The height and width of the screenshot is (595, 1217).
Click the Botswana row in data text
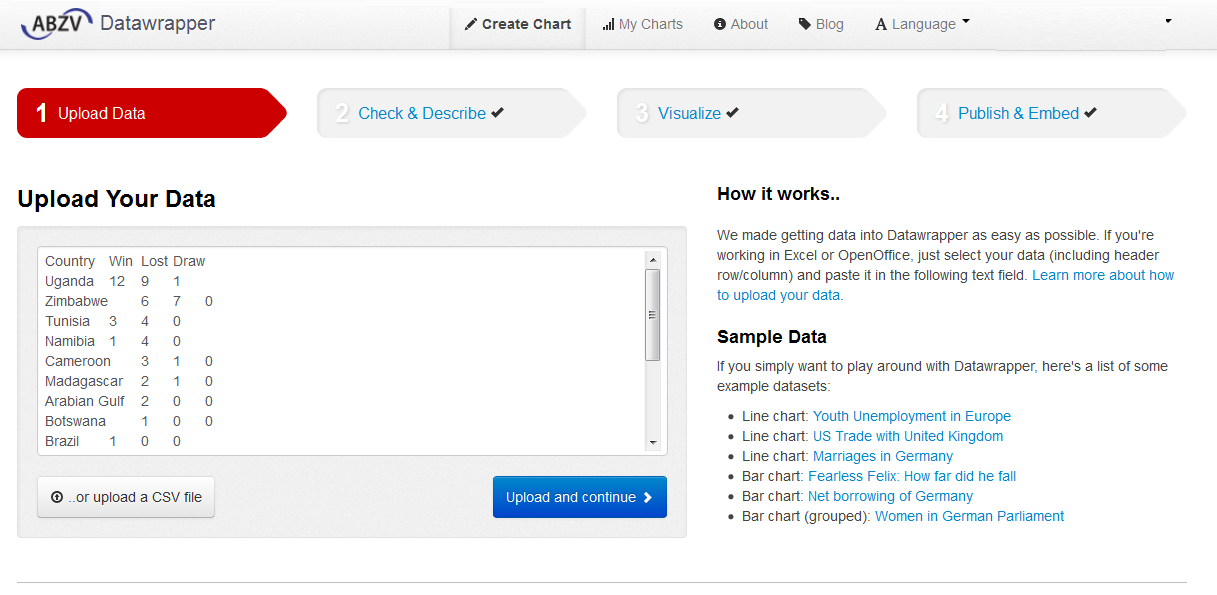point(129,421)
